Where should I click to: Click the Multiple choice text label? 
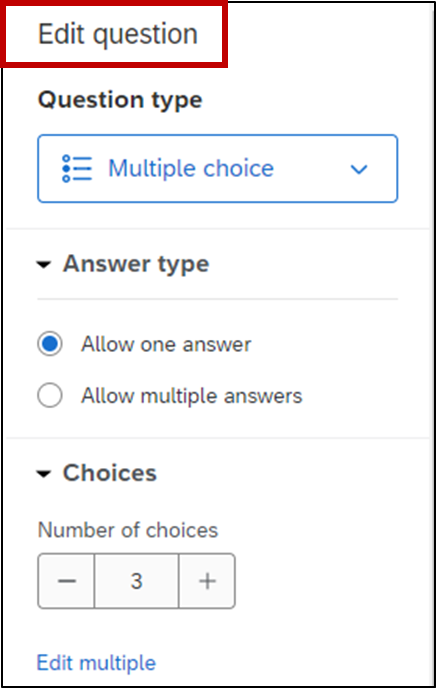point(191,168)
